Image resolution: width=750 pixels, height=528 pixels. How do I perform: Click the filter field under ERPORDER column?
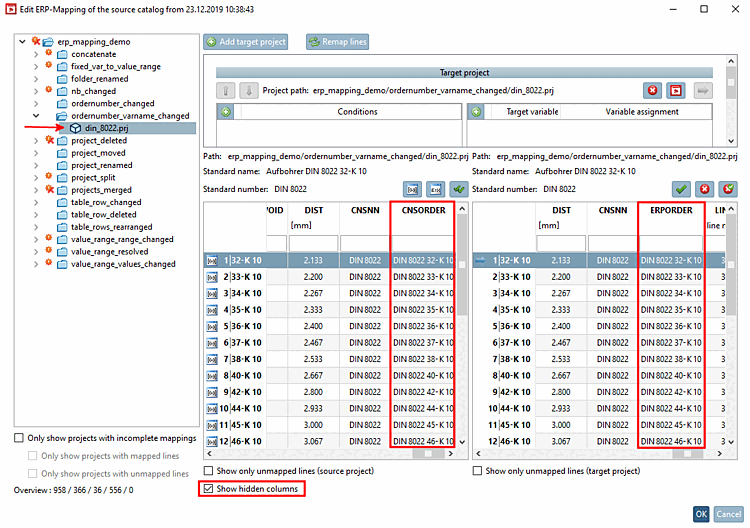pyautogui.click(x=671, y=243)
